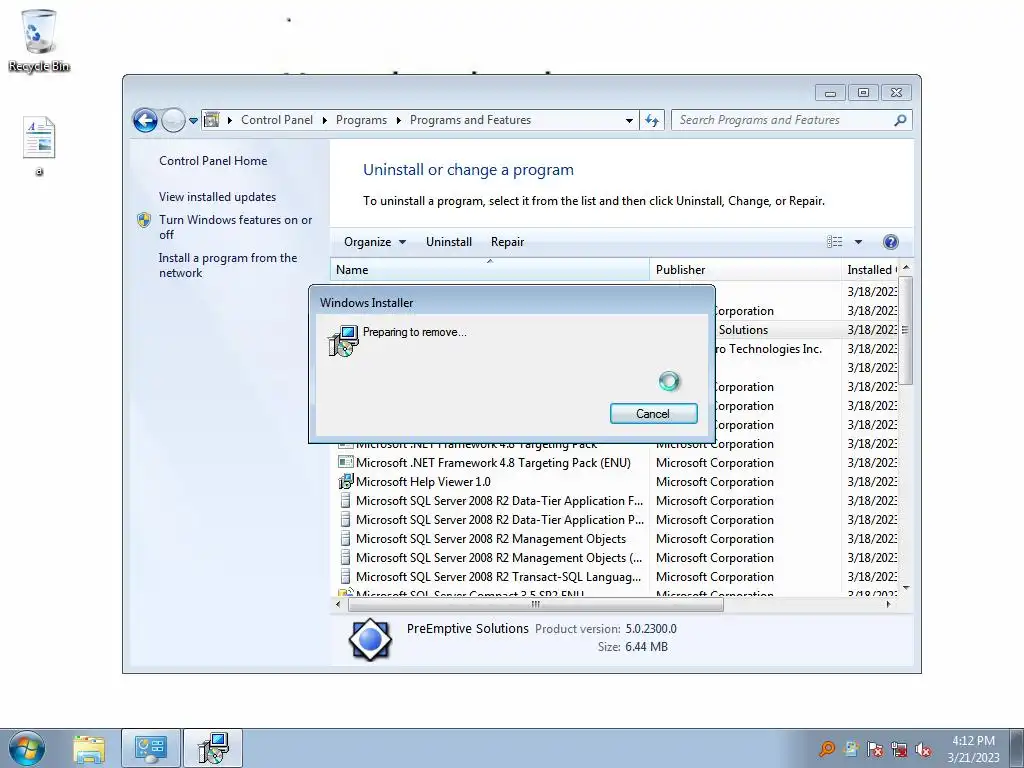Click the horizontal scrollbar thumb
Image resolution: width=1024 pixels, height=768 pixels.
[536, 605]
